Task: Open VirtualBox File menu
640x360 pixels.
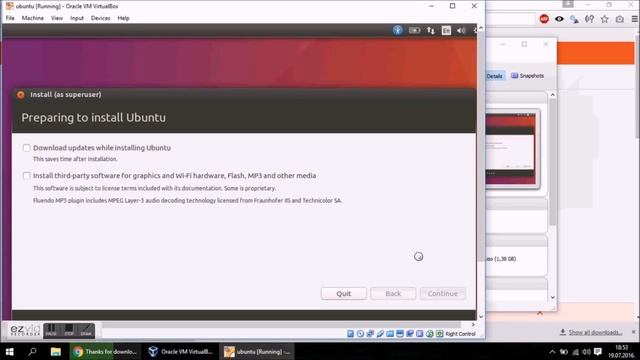Action: click(10, 18)
